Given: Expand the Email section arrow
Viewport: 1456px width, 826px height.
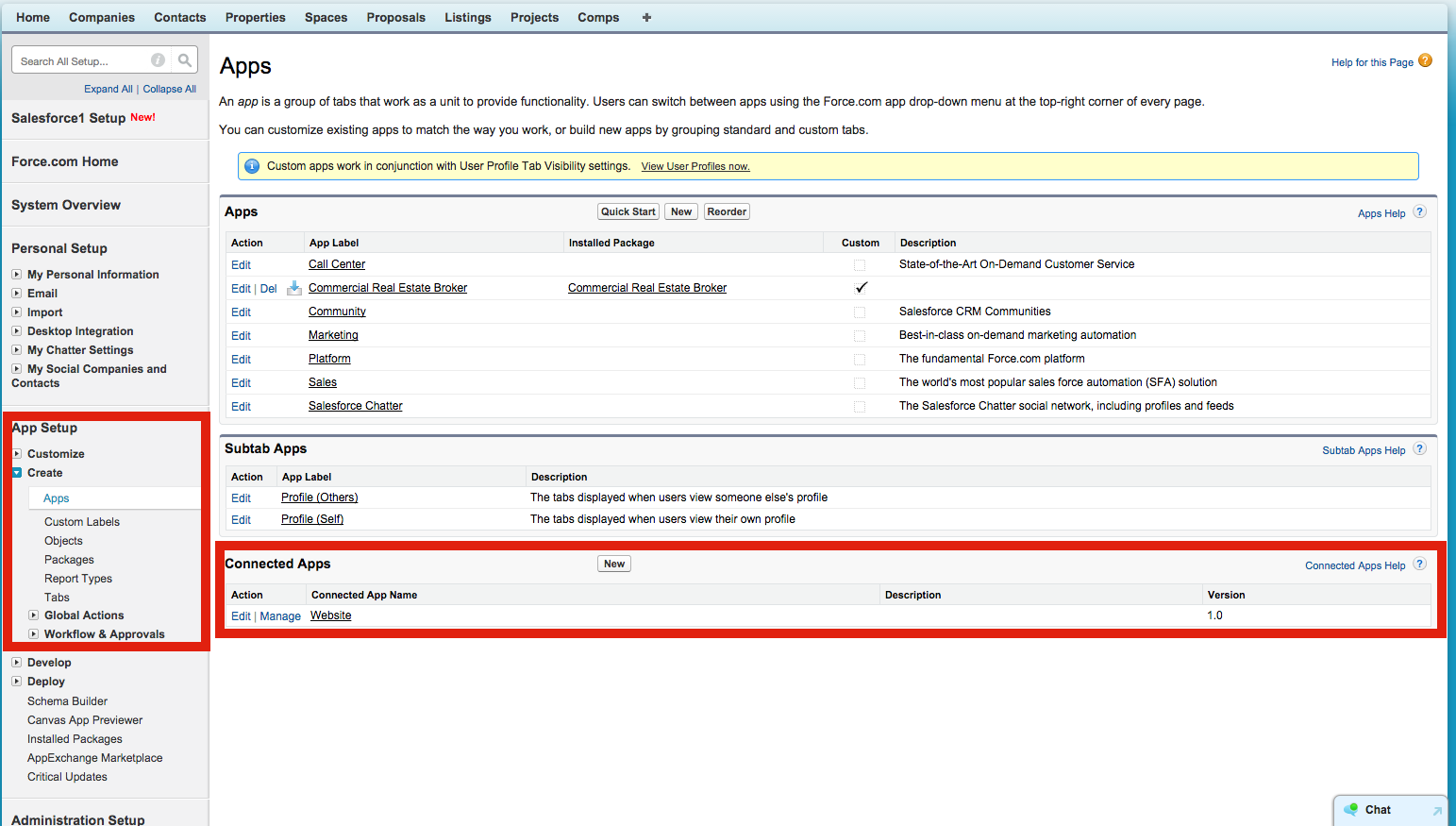Looking at the screenshot, I should [16, 294].
